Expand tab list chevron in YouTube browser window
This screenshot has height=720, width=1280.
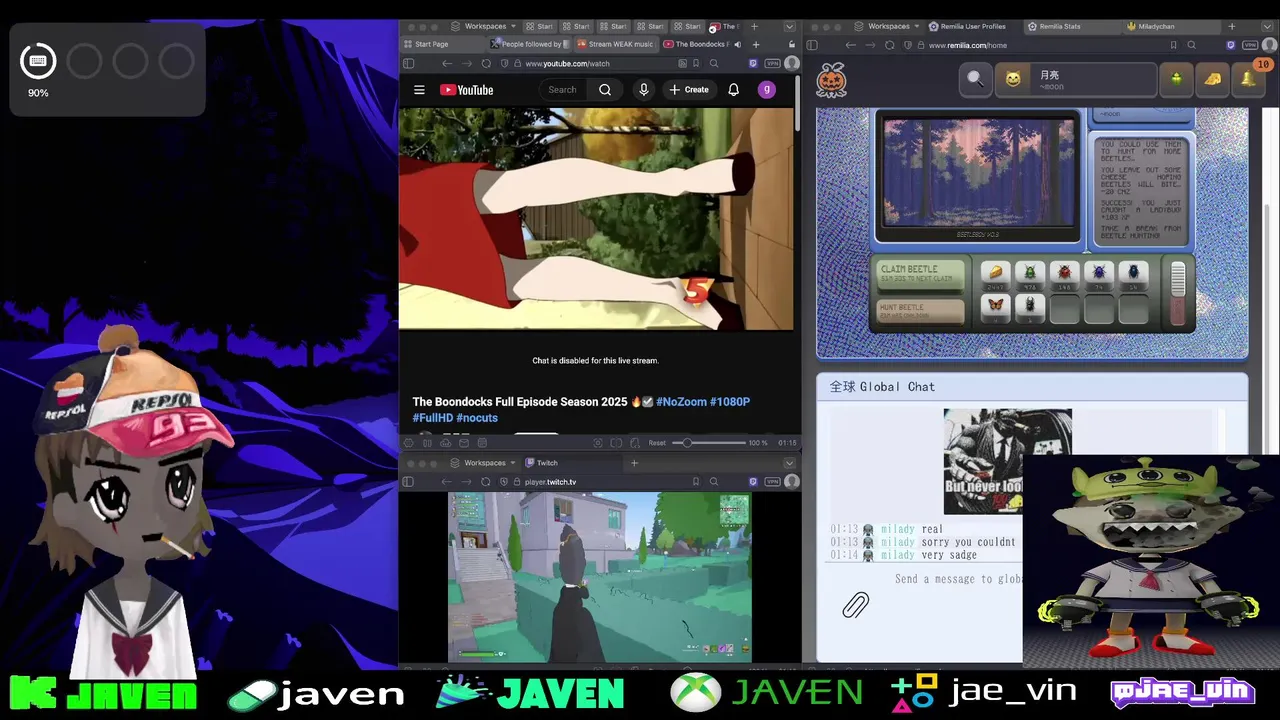click(x=789, y=27)
